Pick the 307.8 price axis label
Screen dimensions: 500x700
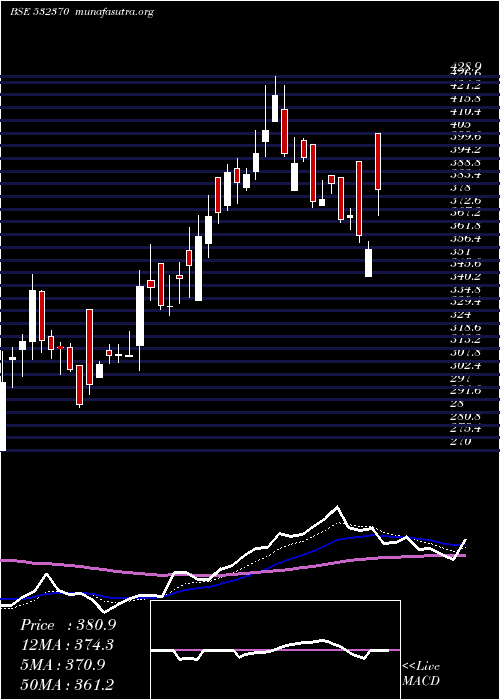pyautogui.click(x=465, y=353)
